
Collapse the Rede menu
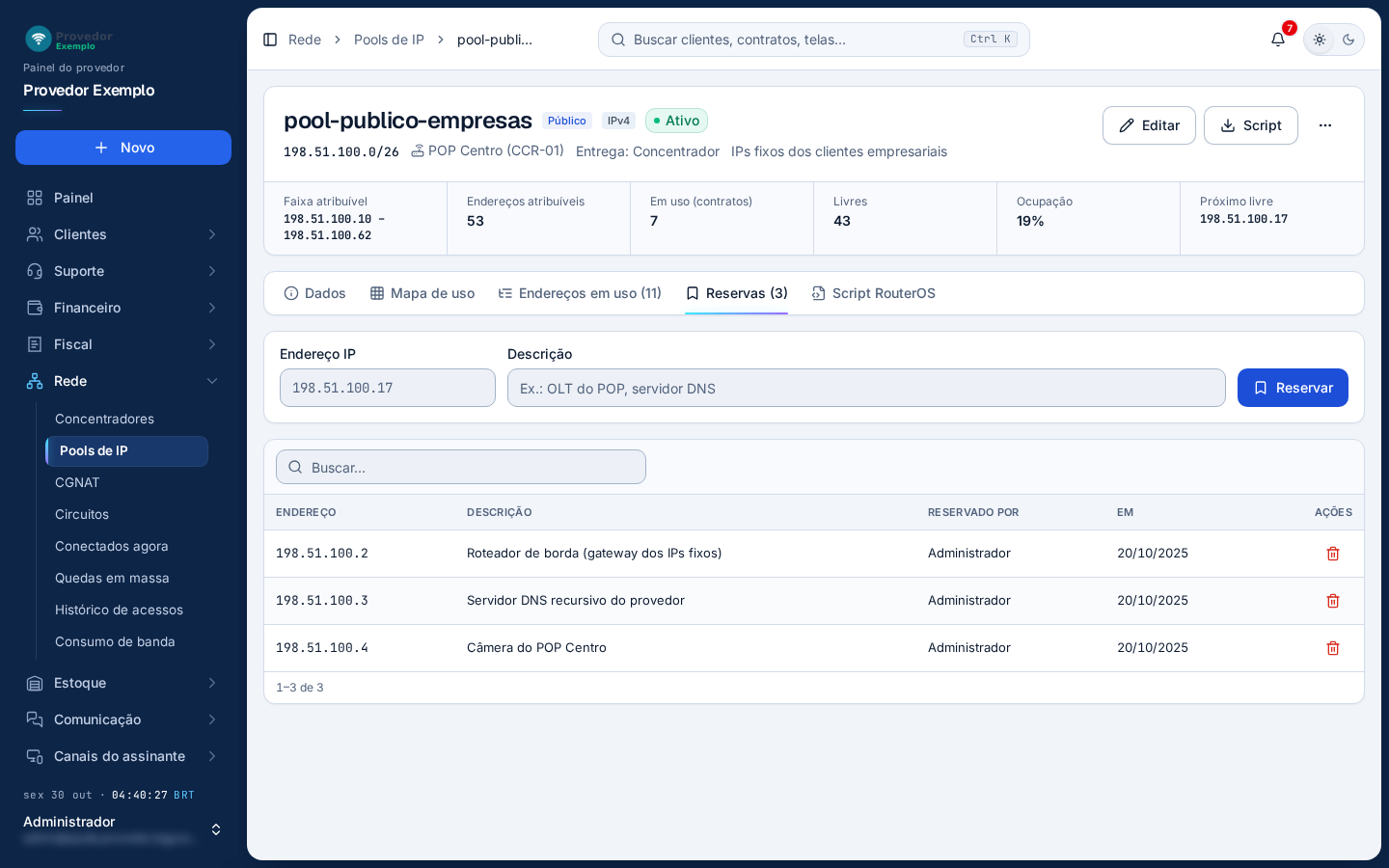coord(123,381)
